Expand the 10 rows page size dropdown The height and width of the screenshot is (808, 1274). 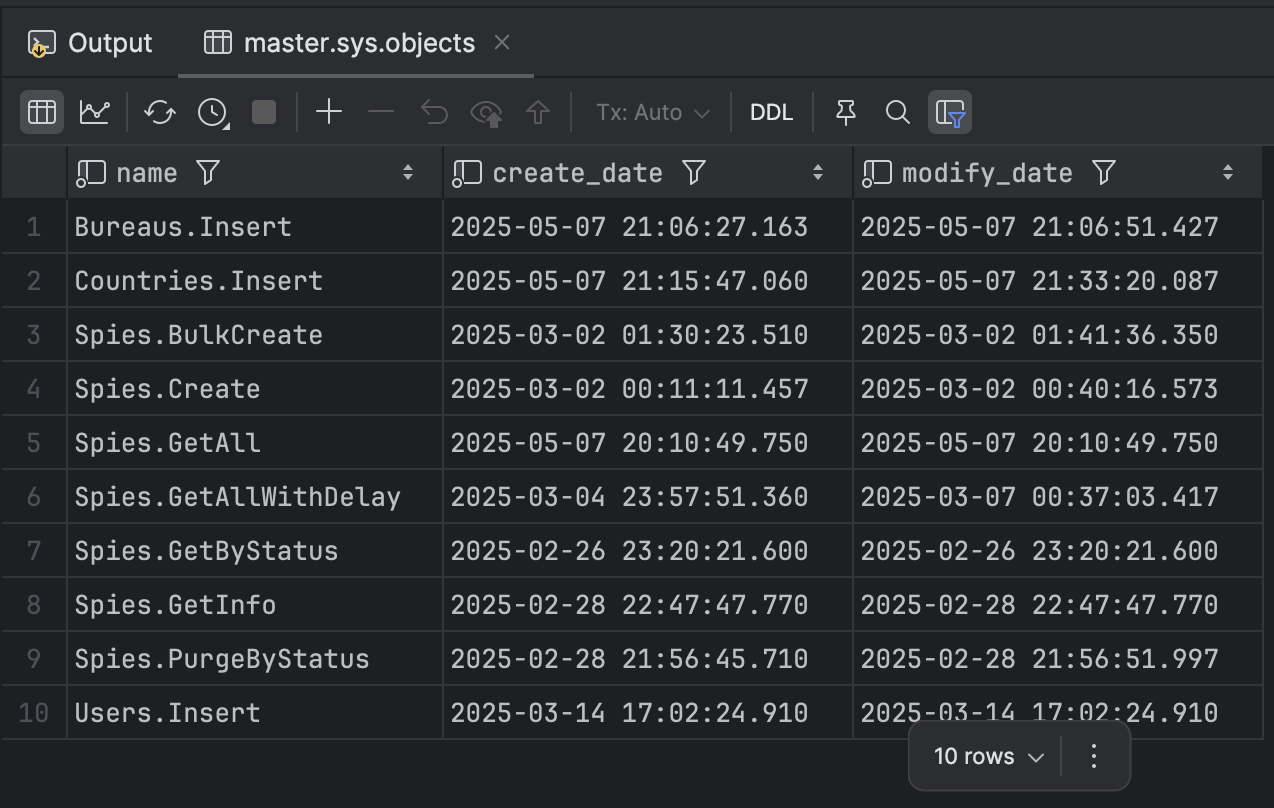click(988, 757)
